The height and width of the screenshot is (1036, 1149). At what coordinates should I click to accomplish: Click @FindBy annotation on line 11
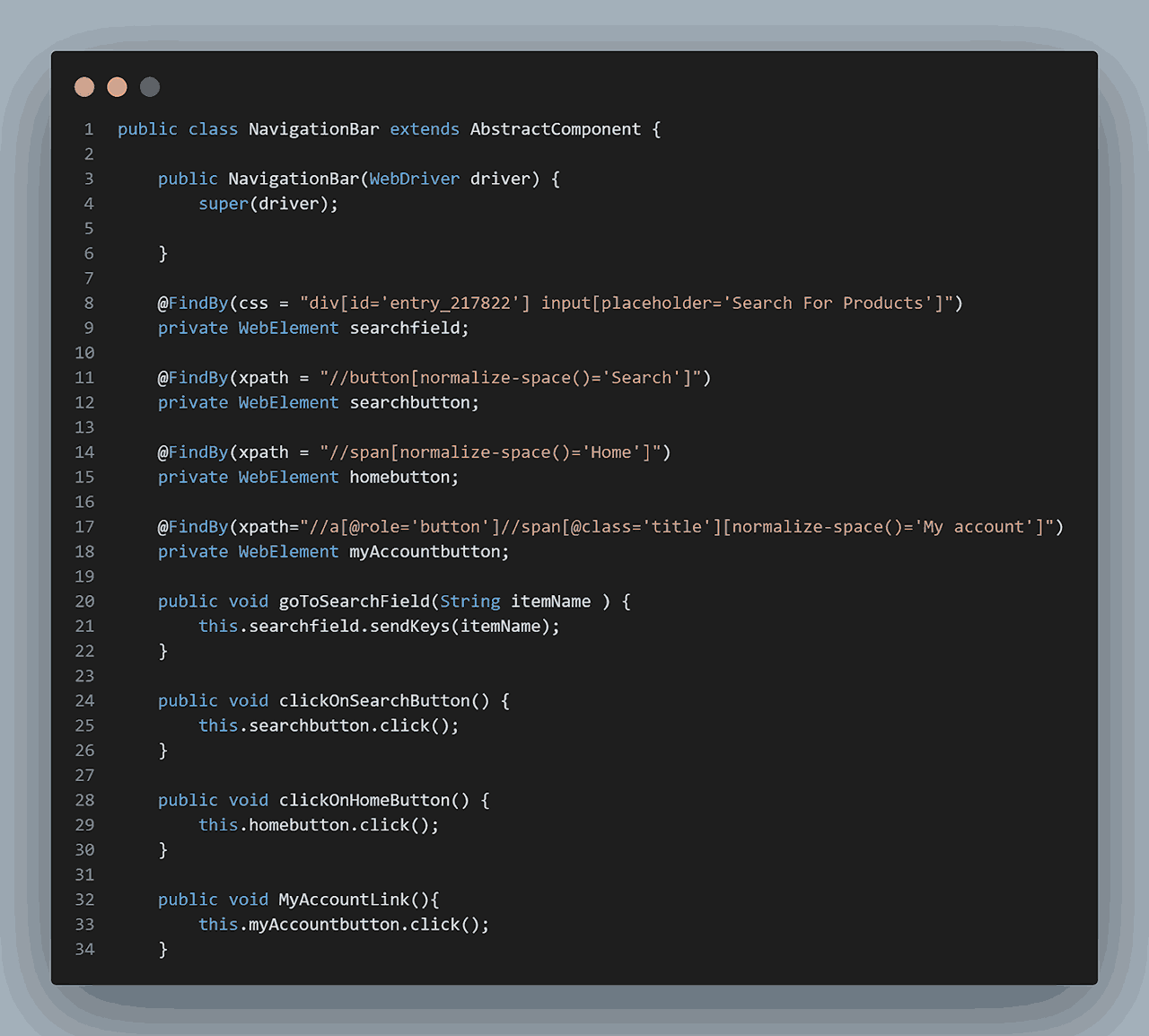tap(193, 378)
